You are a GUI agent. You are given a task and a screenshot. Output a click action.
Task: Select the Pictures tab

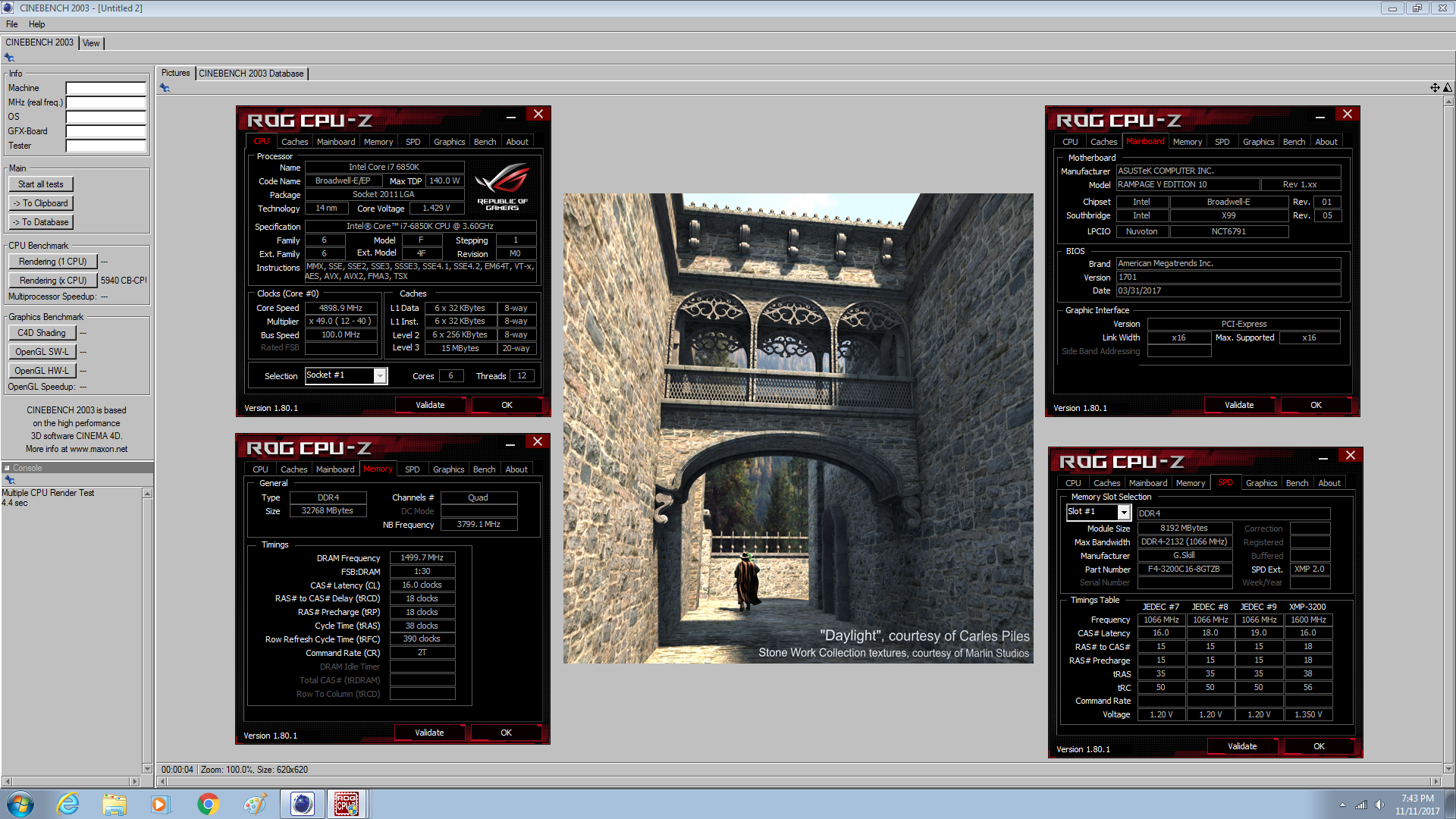click(175, 73)
